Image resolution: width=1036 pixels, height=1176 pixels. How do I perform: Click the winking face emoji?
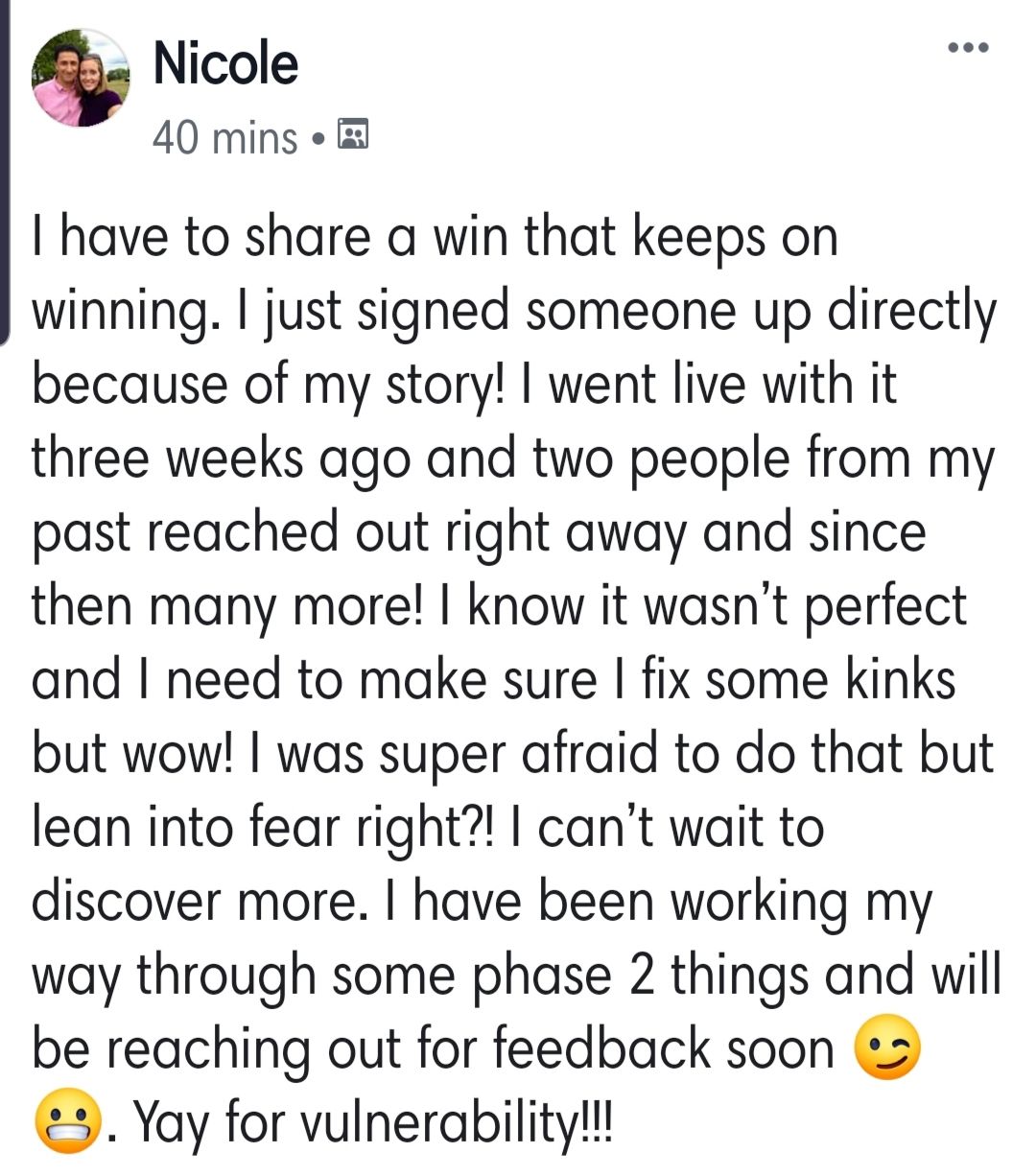pos(886,1050)
